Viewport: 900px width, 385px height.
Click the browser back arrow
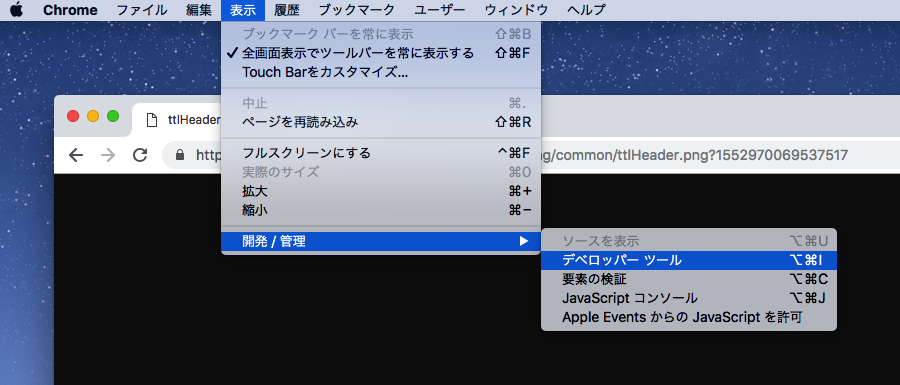coord(76,155)
